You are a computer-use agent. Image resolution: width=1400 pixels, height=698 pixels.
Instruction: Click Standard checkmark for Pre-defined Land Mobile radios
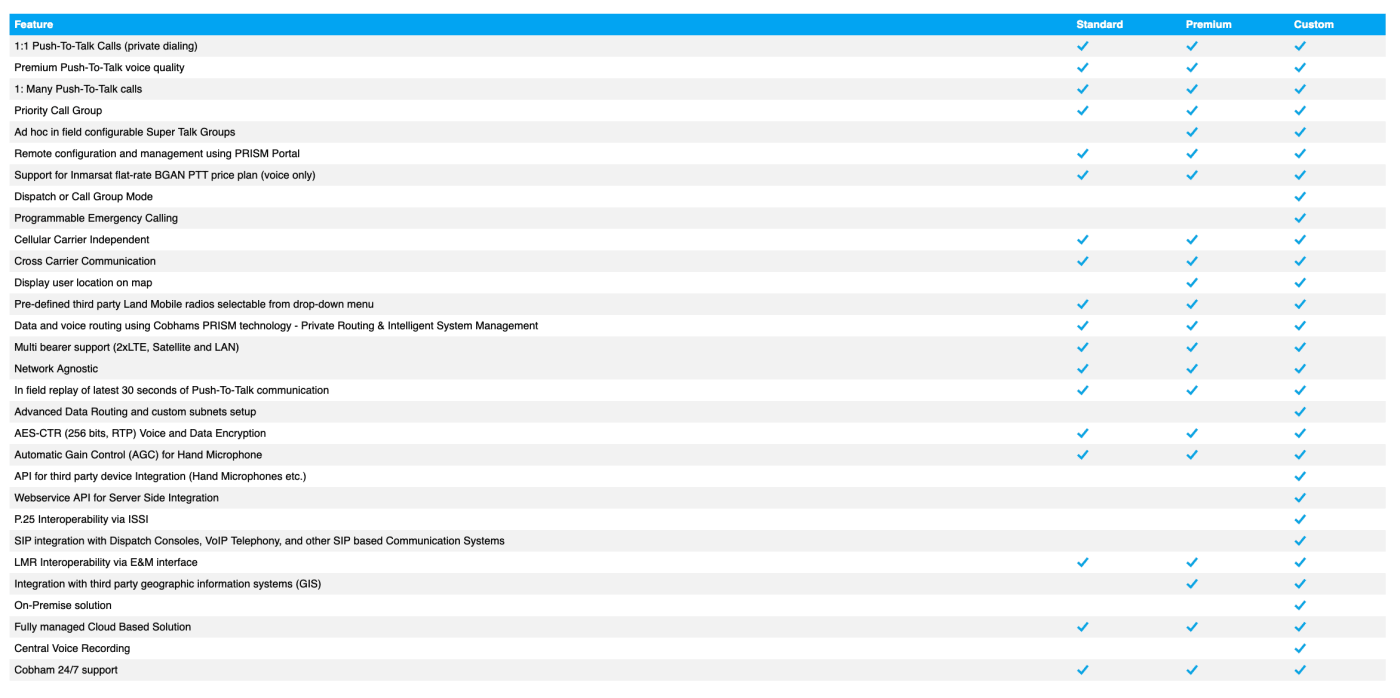[1082, 304]
